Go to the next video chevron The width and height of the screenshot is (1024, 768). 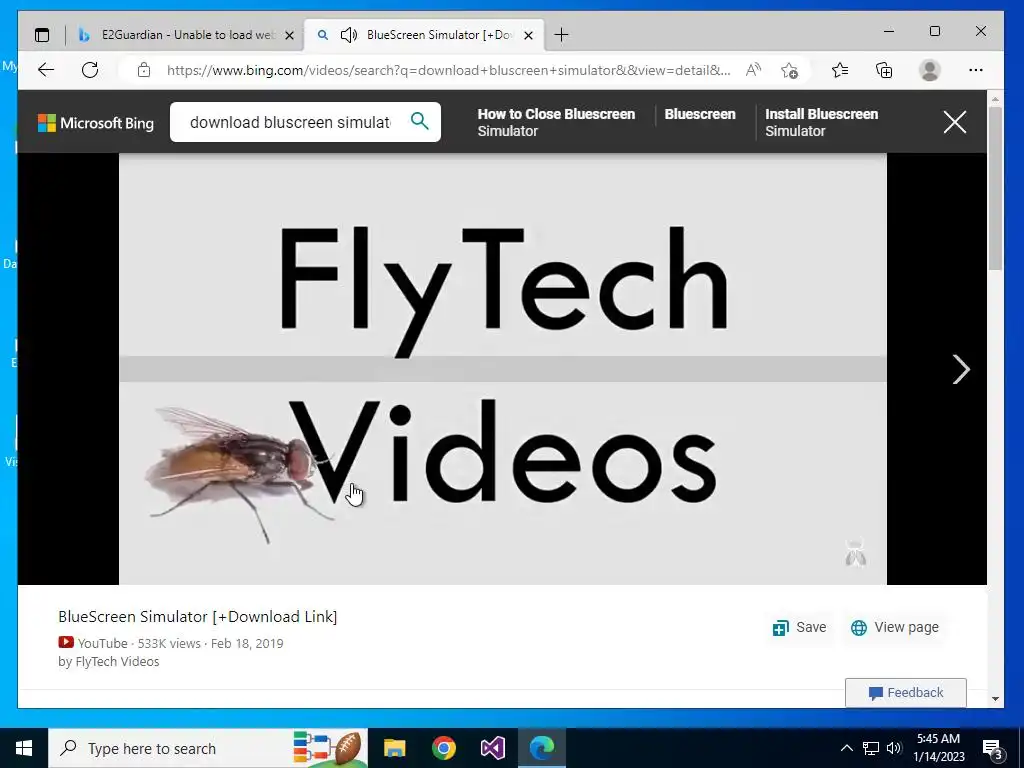(961, 370)
